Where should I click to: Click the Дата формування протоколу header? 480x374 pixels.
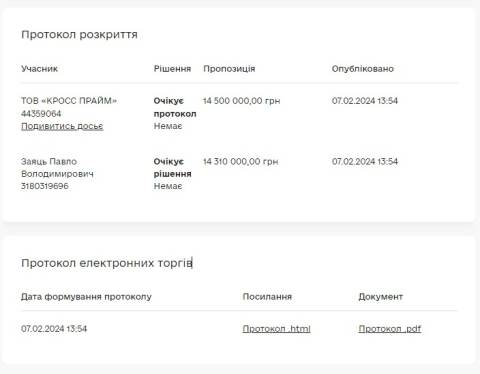click(x=86, y=297)
